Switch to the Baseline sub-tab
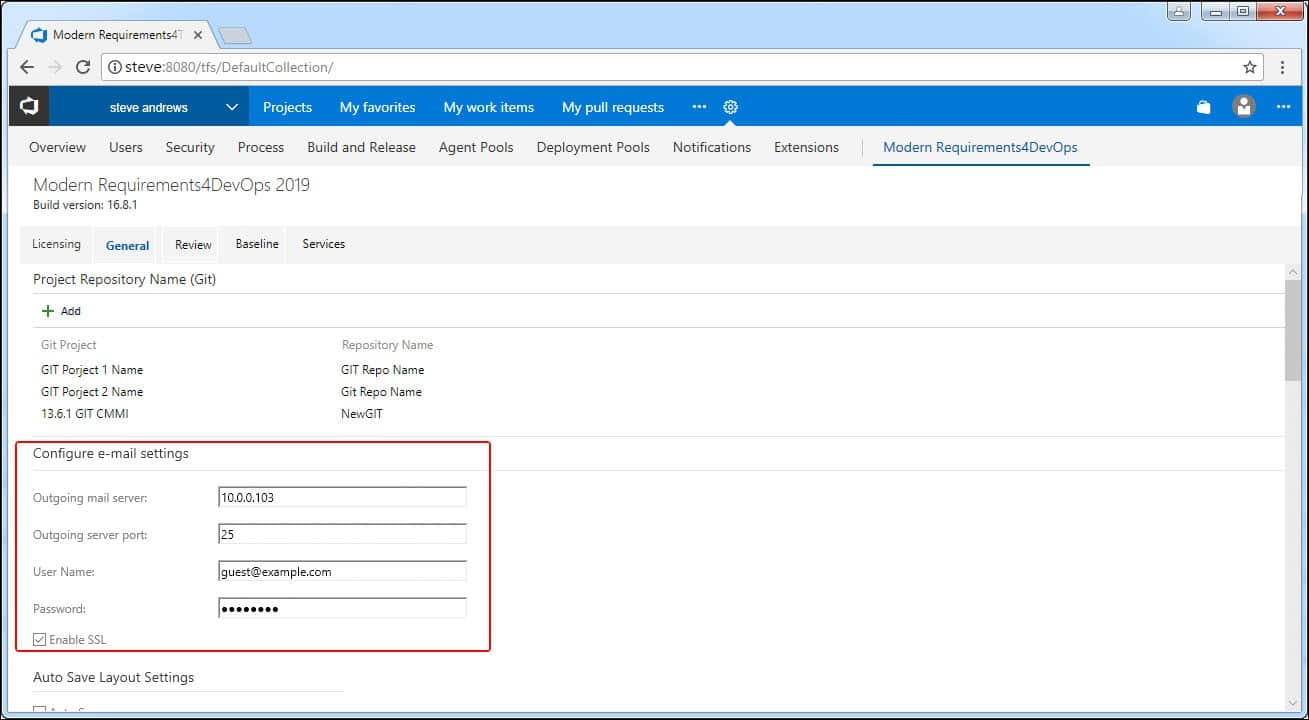Image resolution: width=1309 pixels, height=720 pixels. [257, 244]
